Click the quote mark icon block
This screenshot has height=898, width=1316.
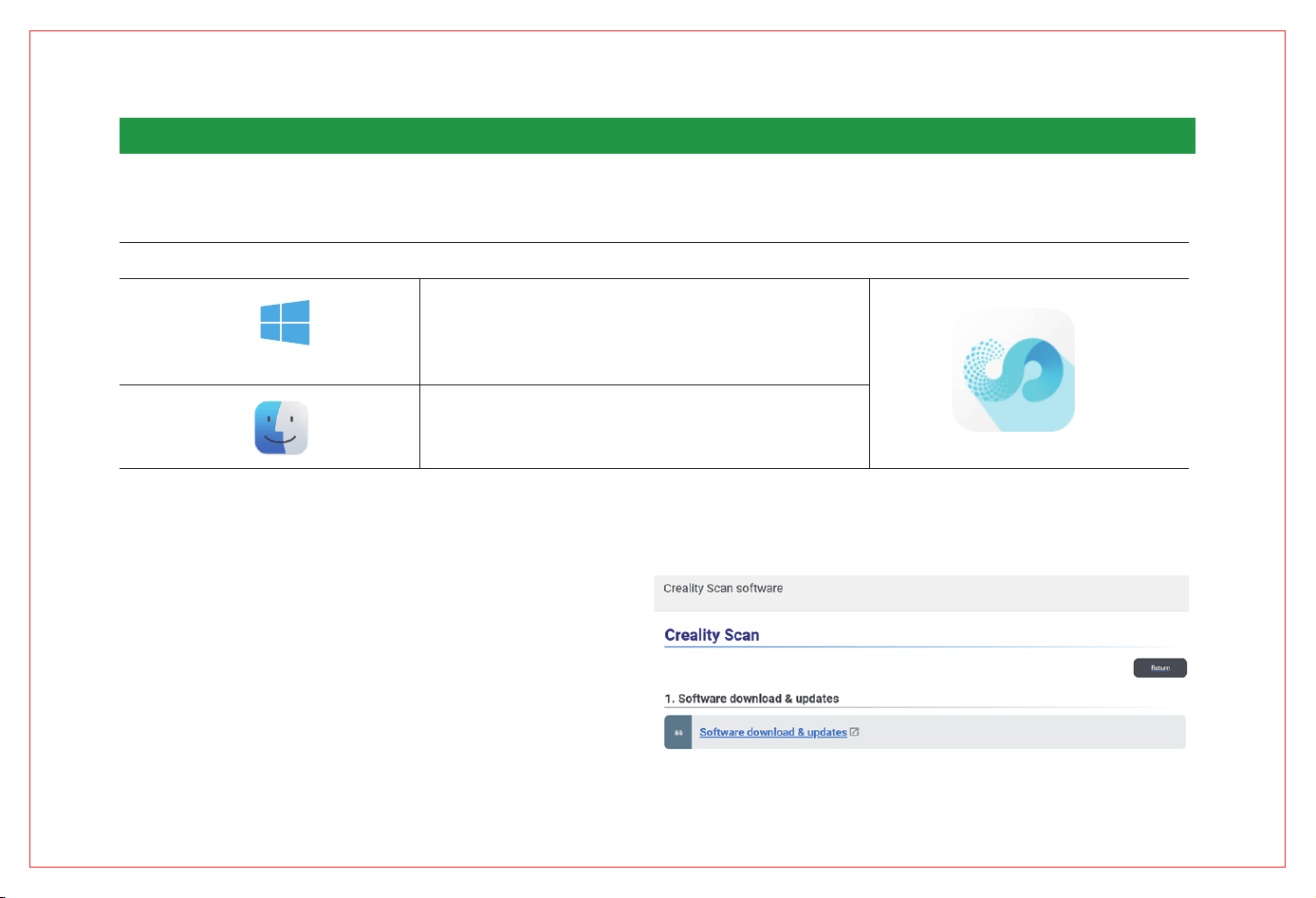coord(678,732)
